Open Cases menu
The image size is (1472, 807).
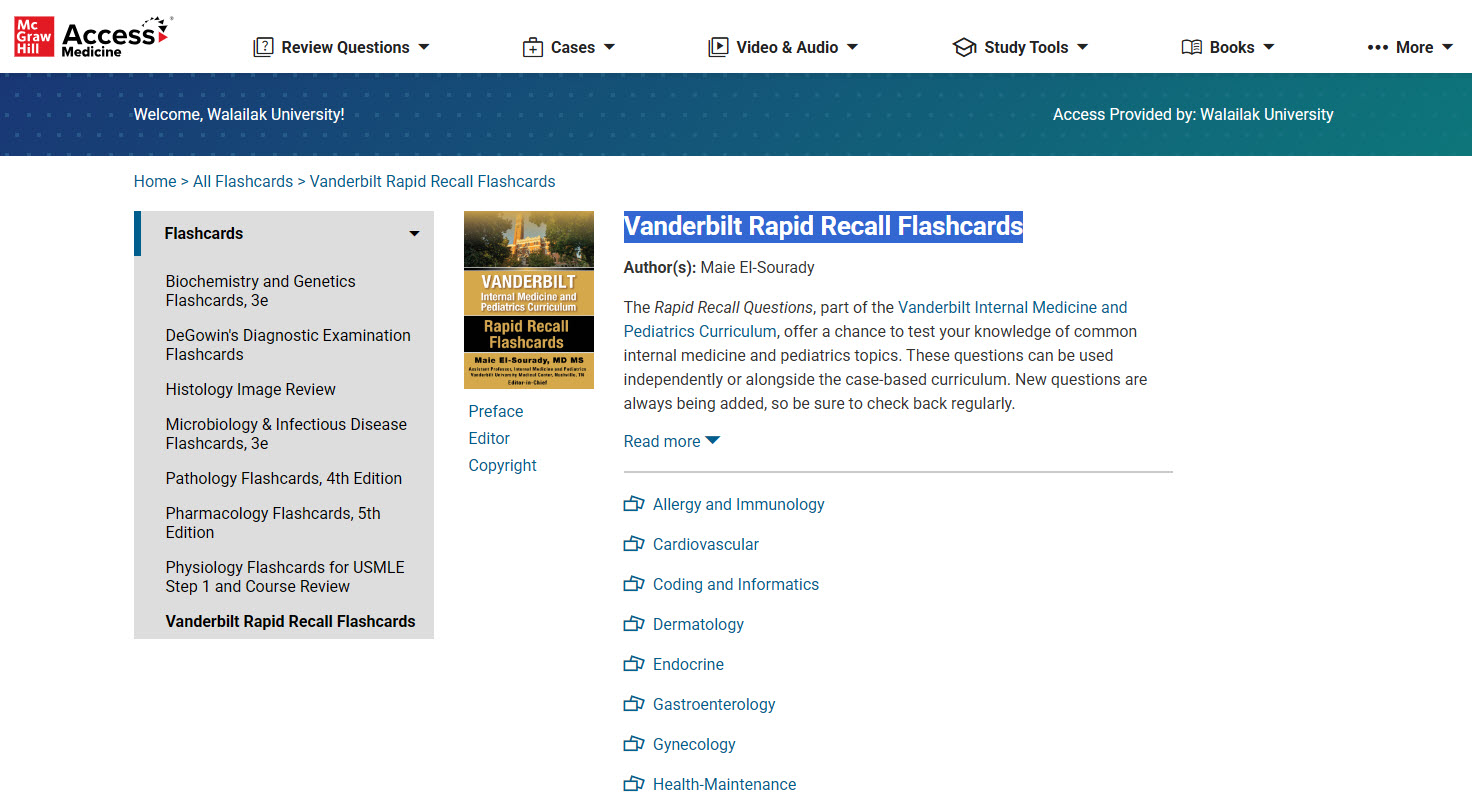569,47
